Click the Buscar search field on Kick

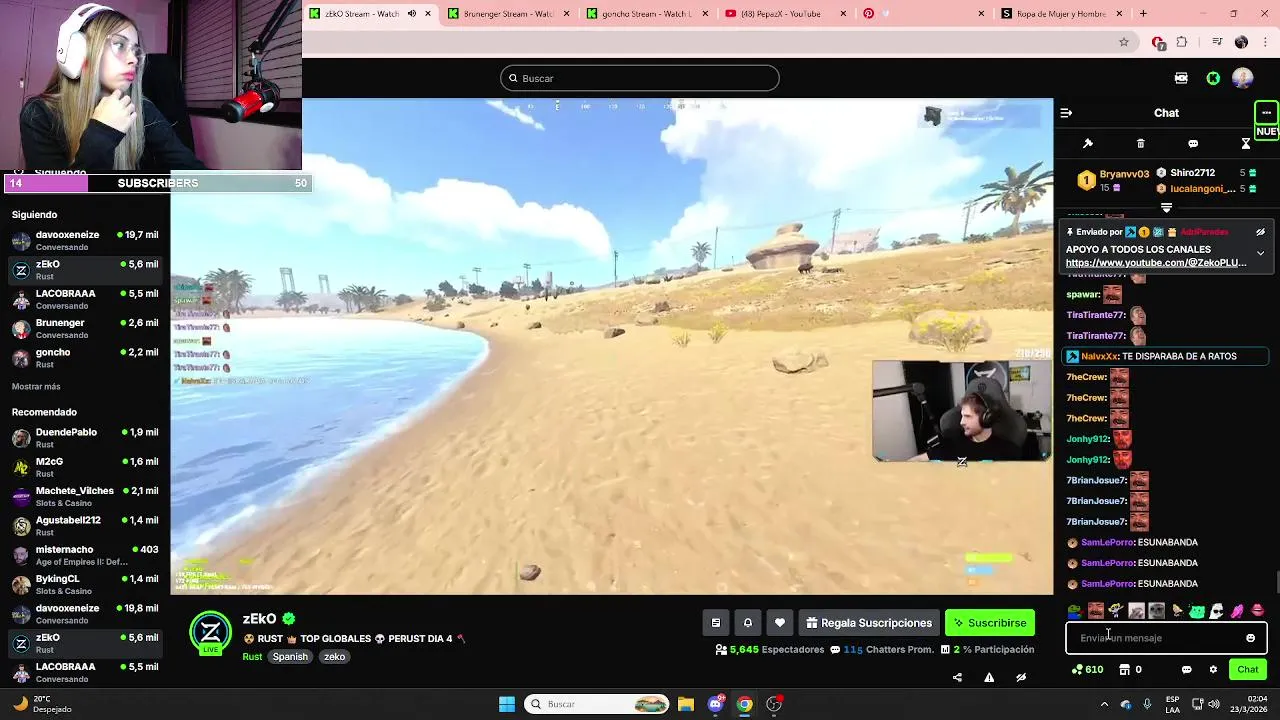(x=640, y=78)
